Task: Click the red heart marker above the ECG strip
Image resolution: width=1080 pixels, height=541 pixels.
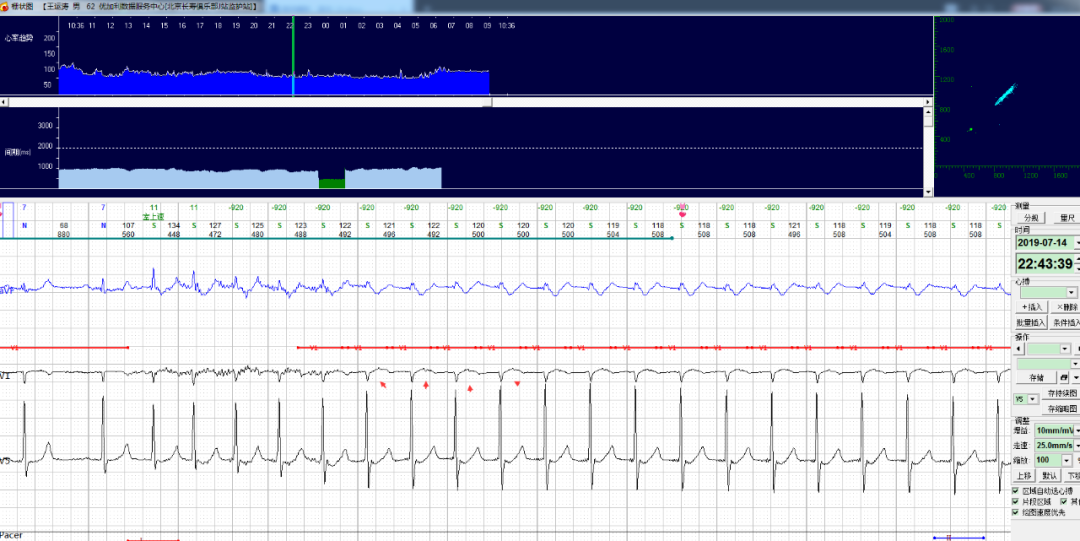Action: (683, 213)
